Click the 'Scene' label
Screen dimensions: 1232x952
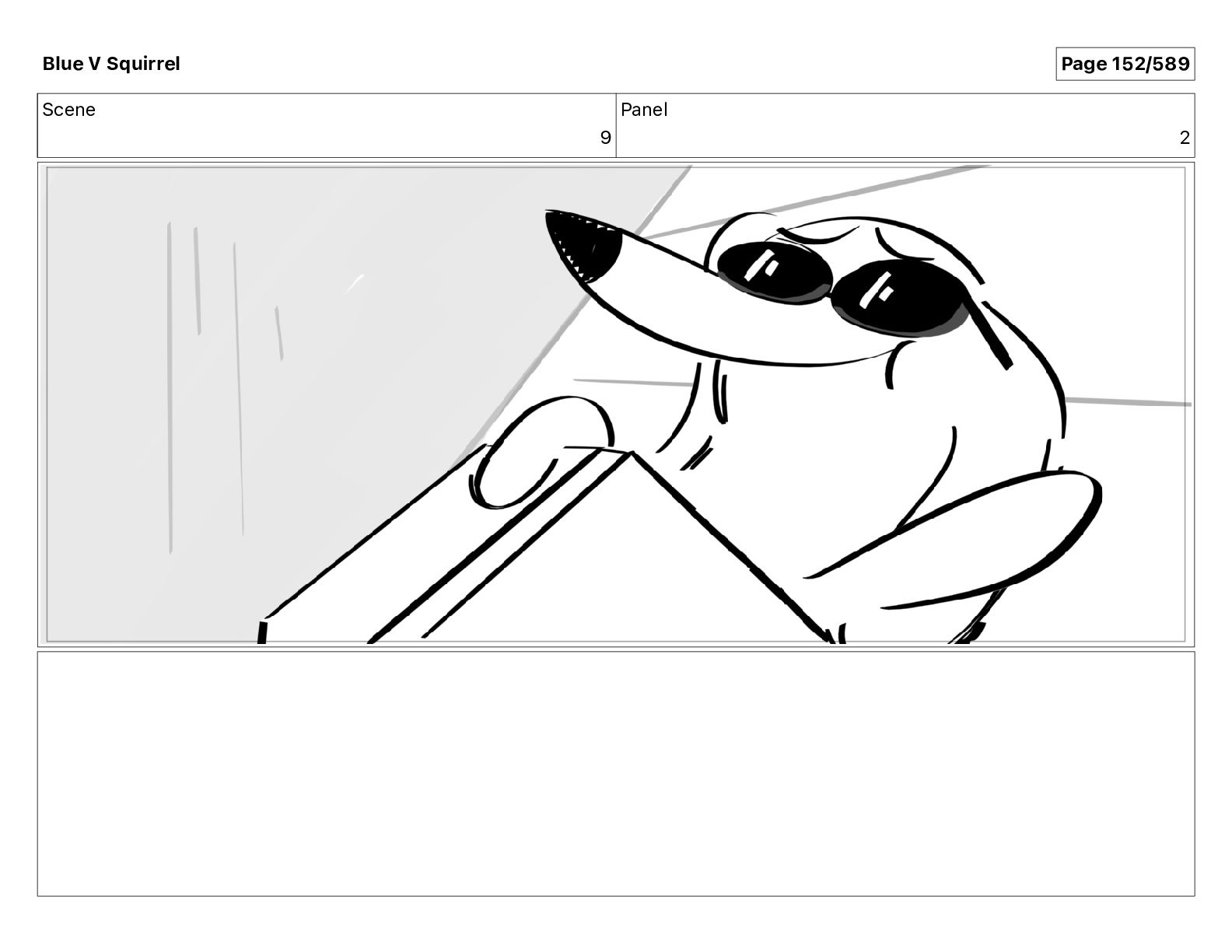pos(69,110)
